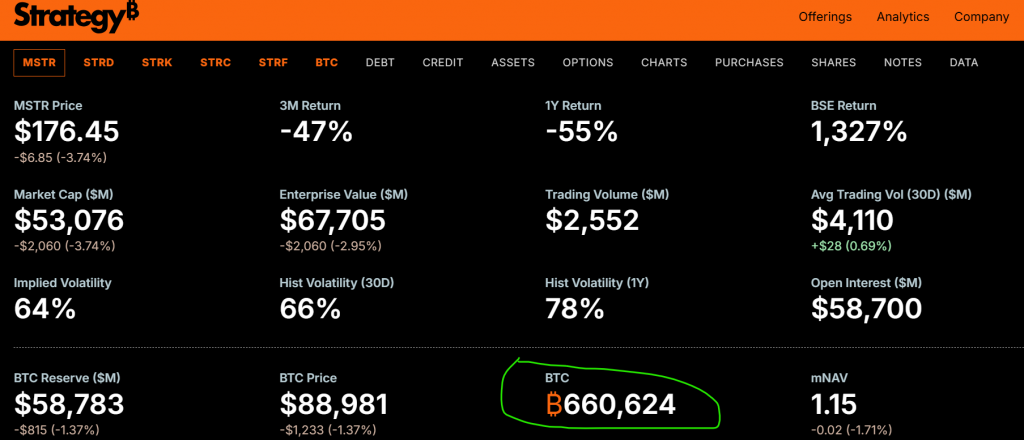Open the DATA tab
The width and height of the screenshot is (1024, 440).
[x=964, y=63]
